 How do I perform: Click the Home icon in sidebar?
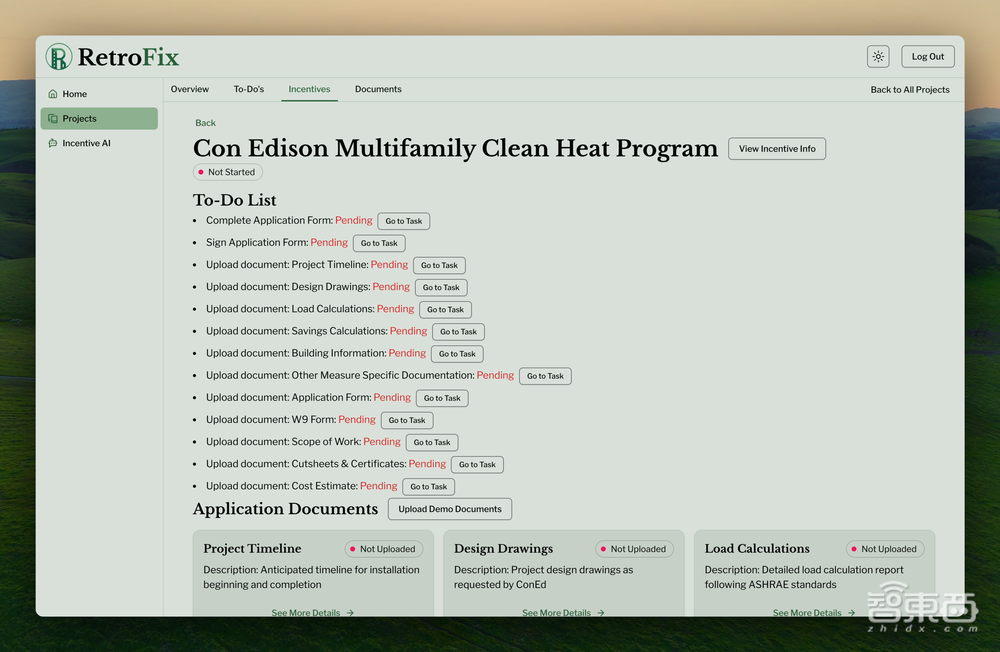coord(53,94)
